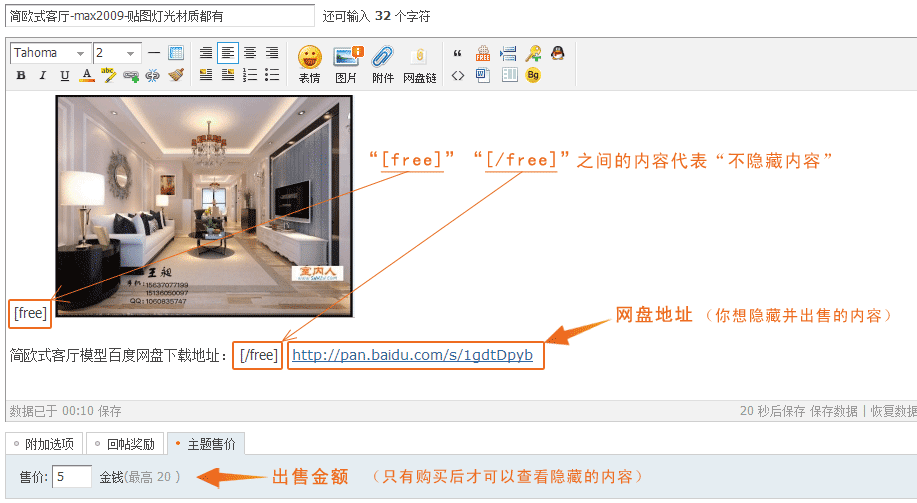Click the [/free] tag text in editor
This screenshot has height=503, width=917.
click(258, 355)
